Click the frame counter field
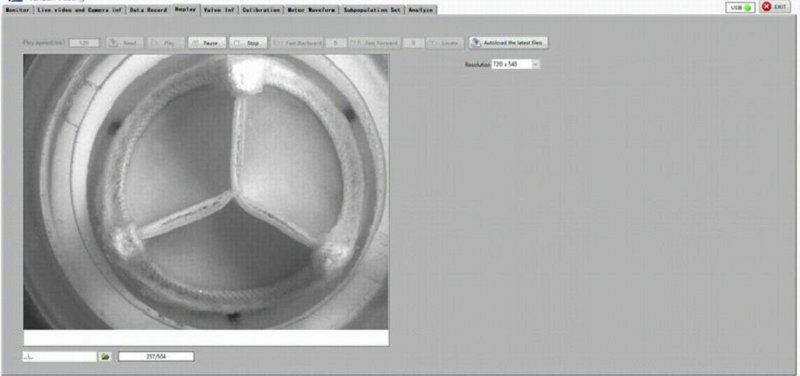The image size is (800, 376). (156, 357)
